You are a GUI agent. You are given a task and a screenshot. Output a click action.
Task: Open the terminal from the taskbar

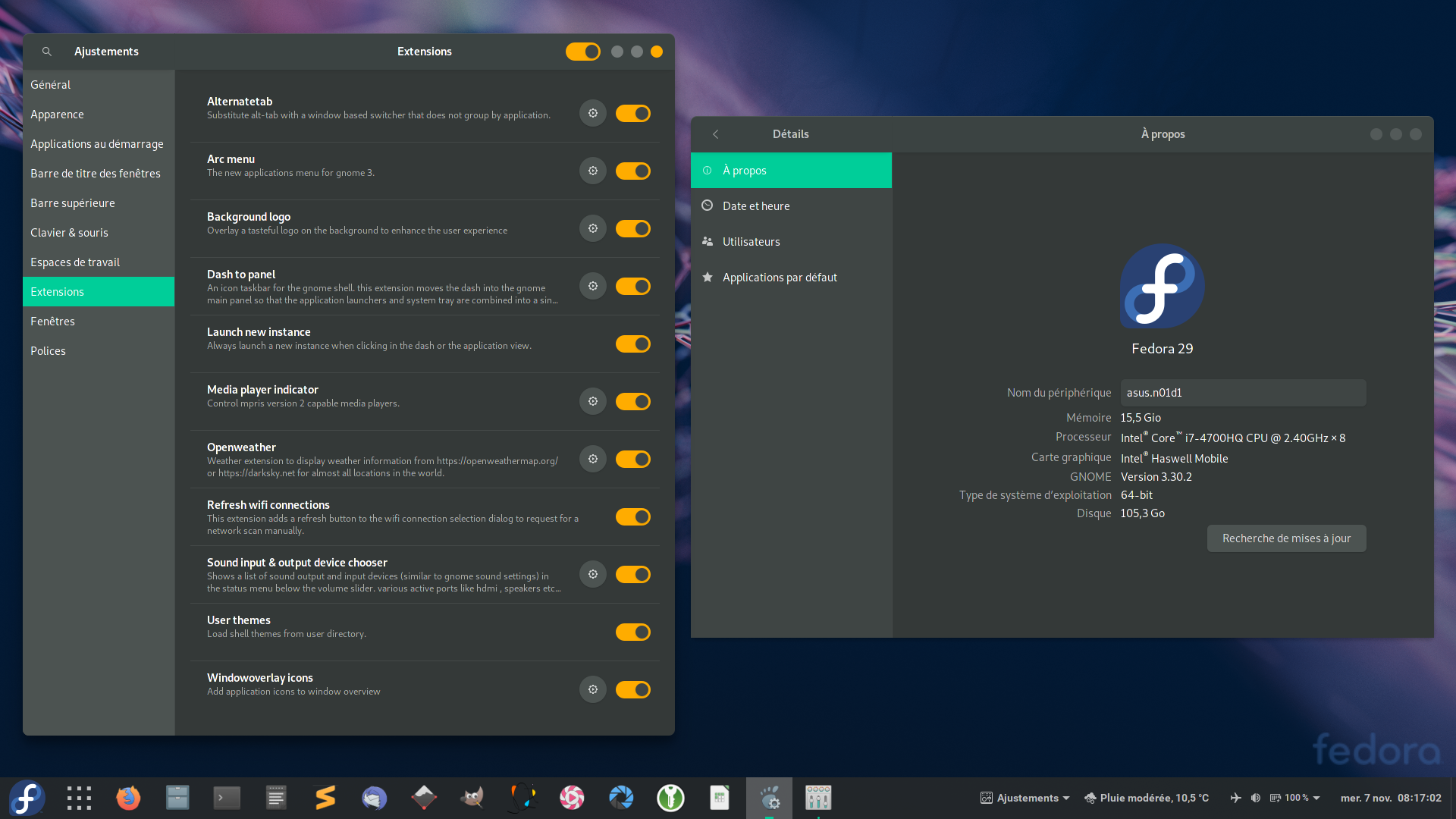pos(227,798)
